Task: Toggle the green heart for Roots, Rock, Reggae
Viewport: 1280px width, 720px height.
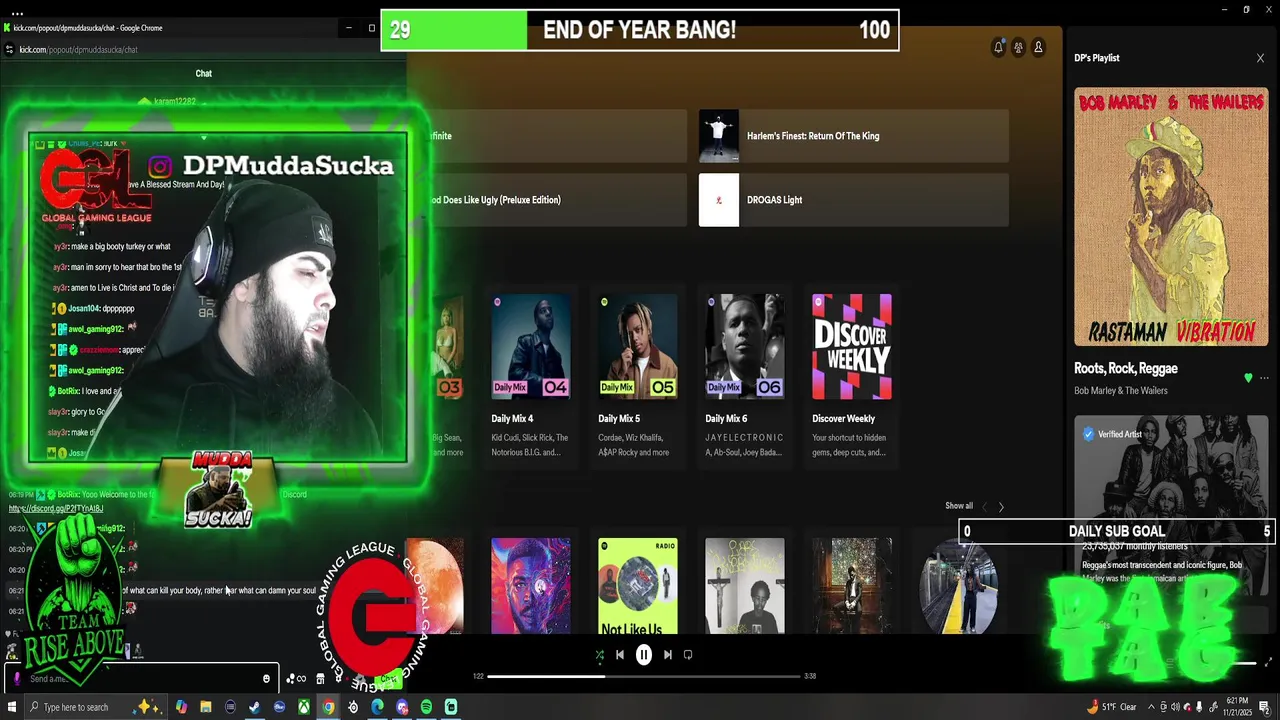Action: 1248,378
